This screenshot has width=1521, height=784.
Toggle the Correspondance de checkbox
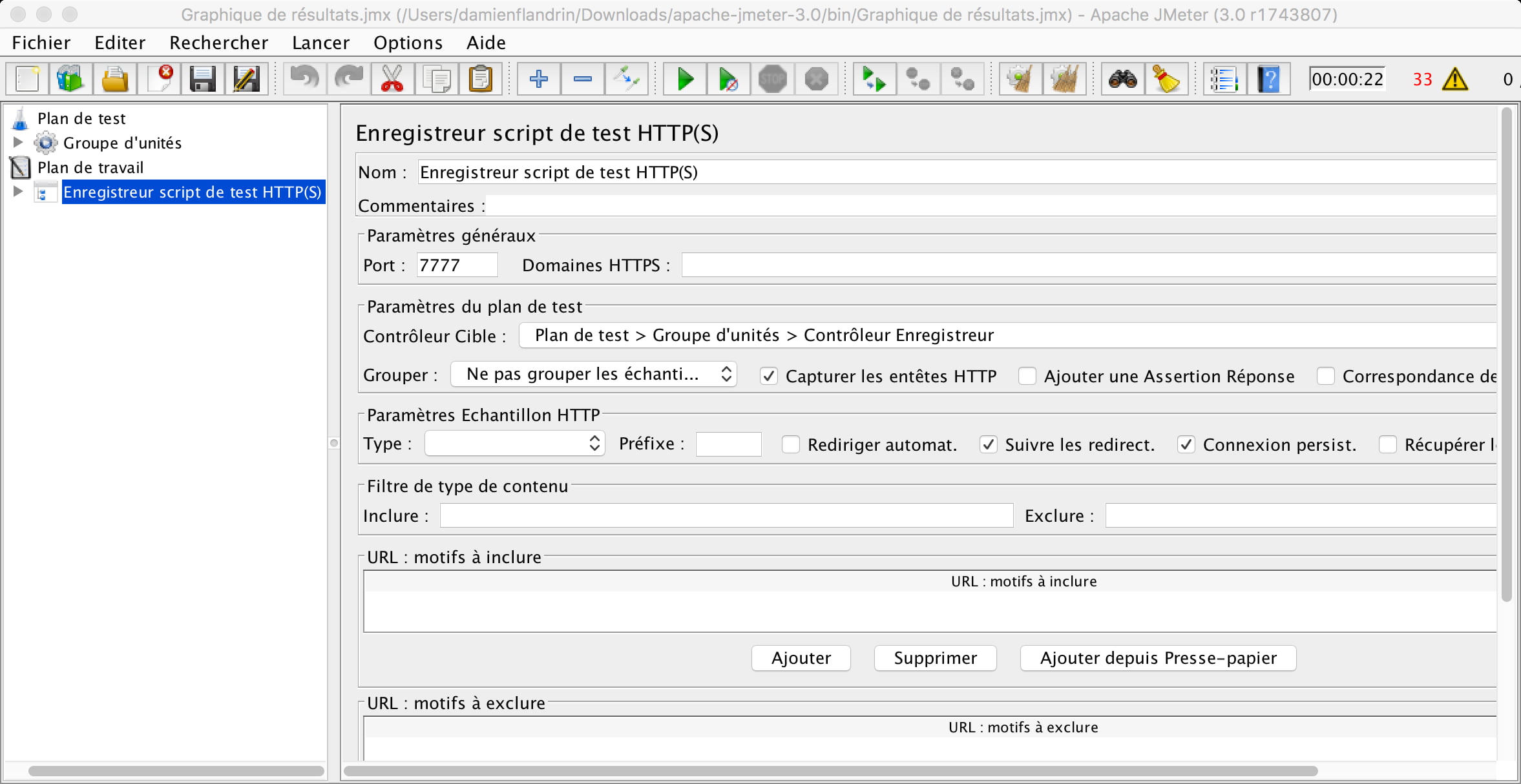pos(1325,376)
